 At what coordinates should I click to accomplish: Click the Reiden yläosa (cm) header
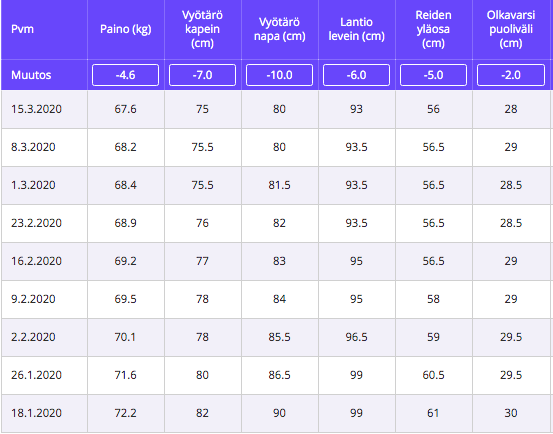pyautogui.click(x=433, y=29)
